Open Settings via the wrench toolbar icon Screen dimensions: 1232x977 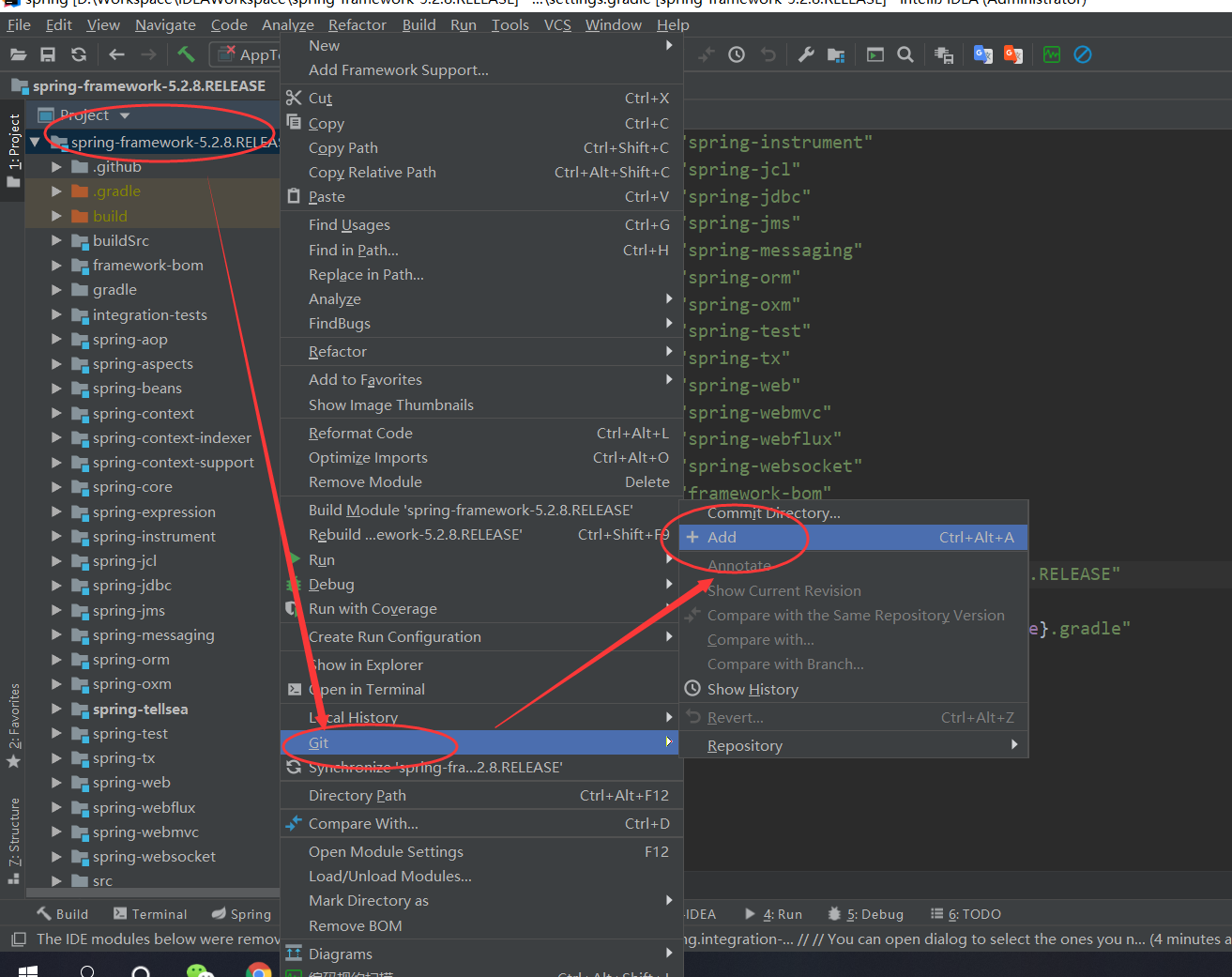[805, 54]
